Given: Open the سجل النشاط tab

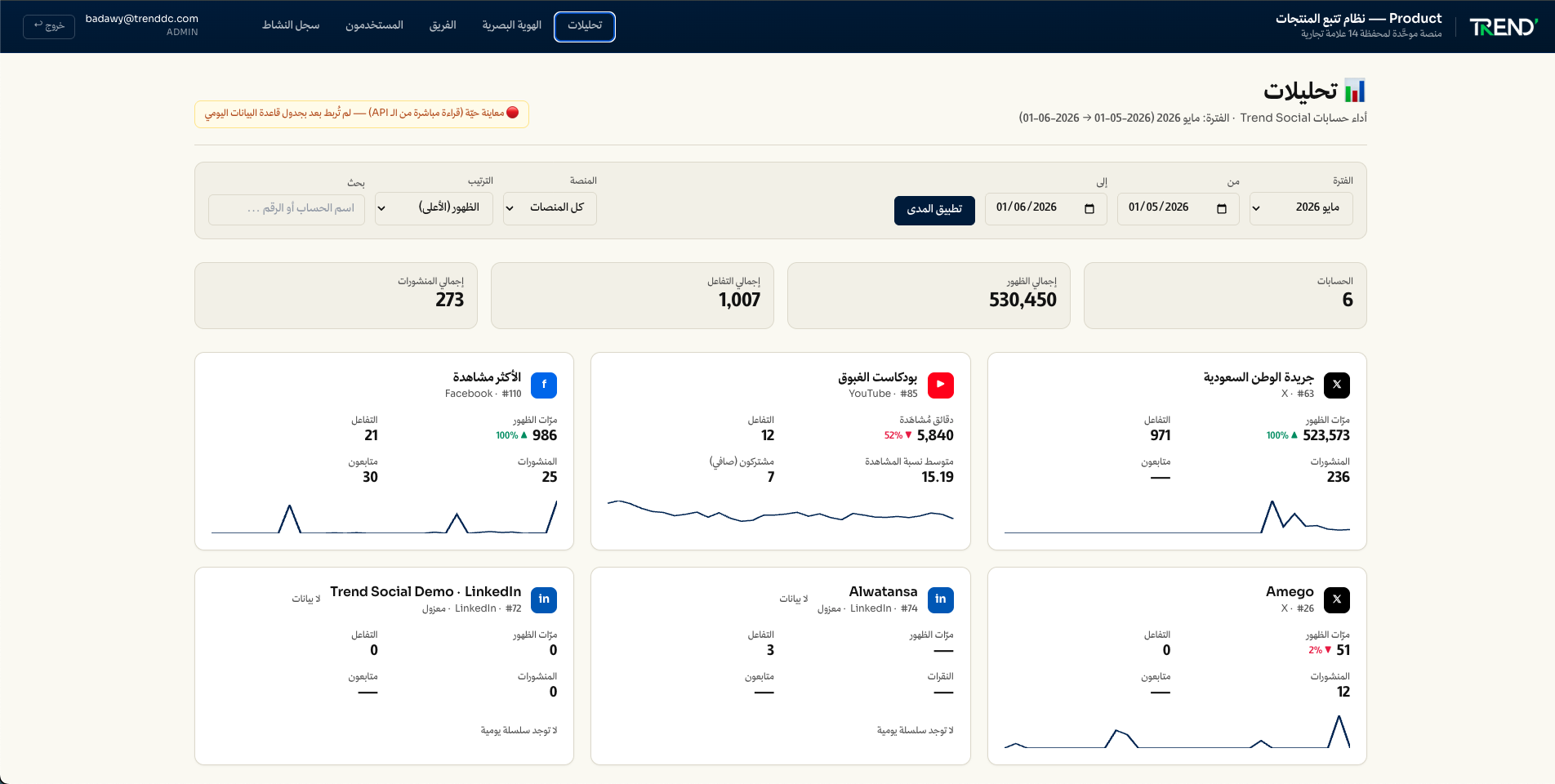Looking at the screenshot, I should tap(291, 26).
